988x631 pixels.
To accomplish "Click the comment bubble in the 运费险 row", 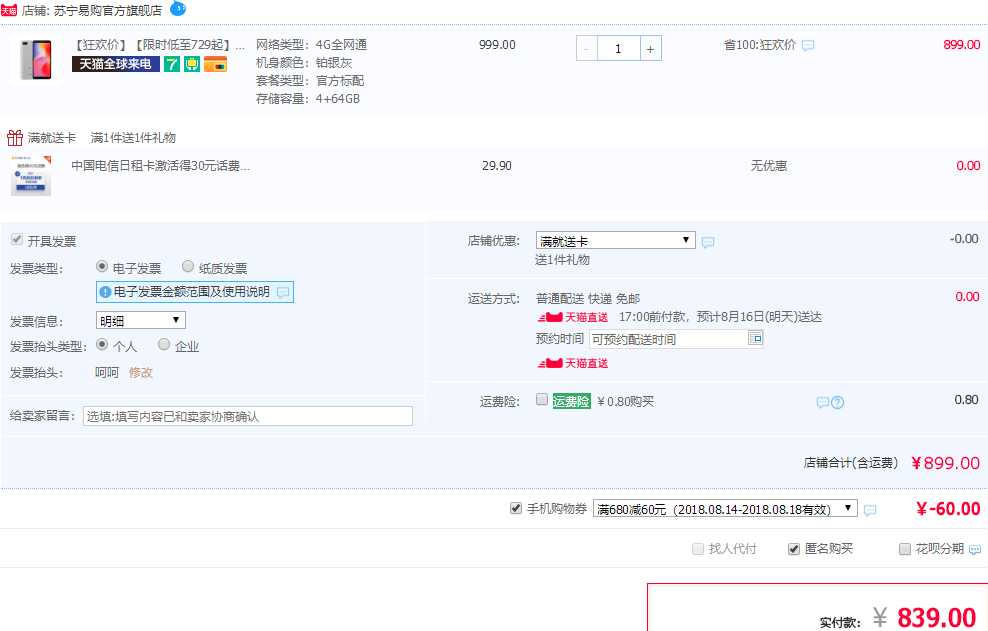I will pyautogui.click(x=822, y=403).
